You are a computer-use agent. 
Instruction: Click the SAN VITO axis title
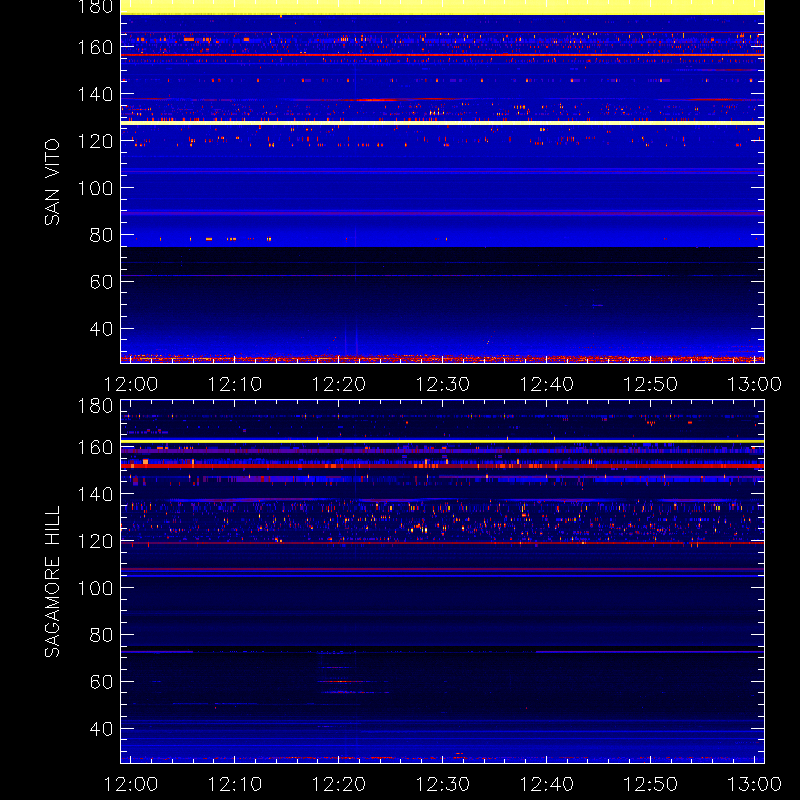(52, 182)
